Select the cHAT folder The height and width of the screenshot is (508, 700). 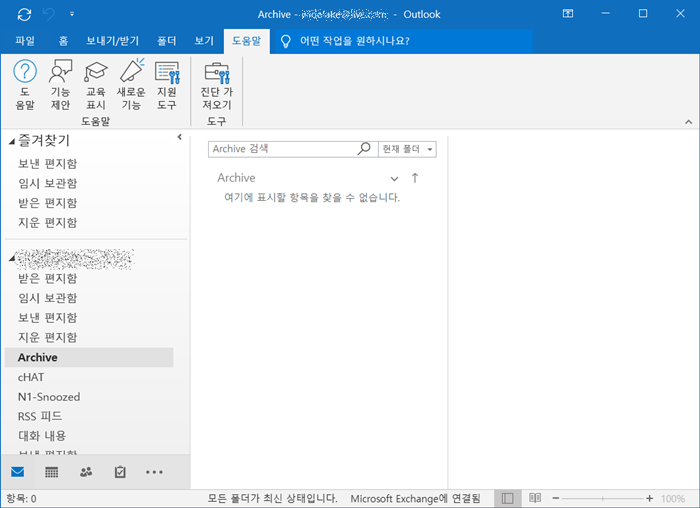31,378
